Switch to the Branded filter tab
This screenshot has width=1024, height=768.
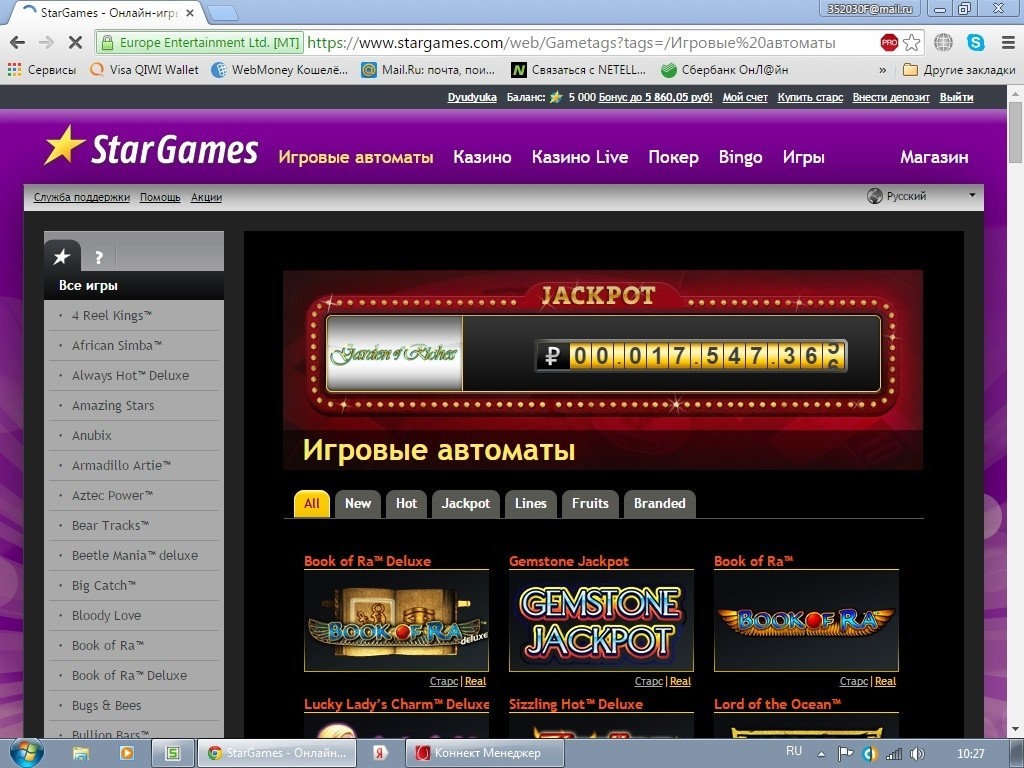(660, 504)
